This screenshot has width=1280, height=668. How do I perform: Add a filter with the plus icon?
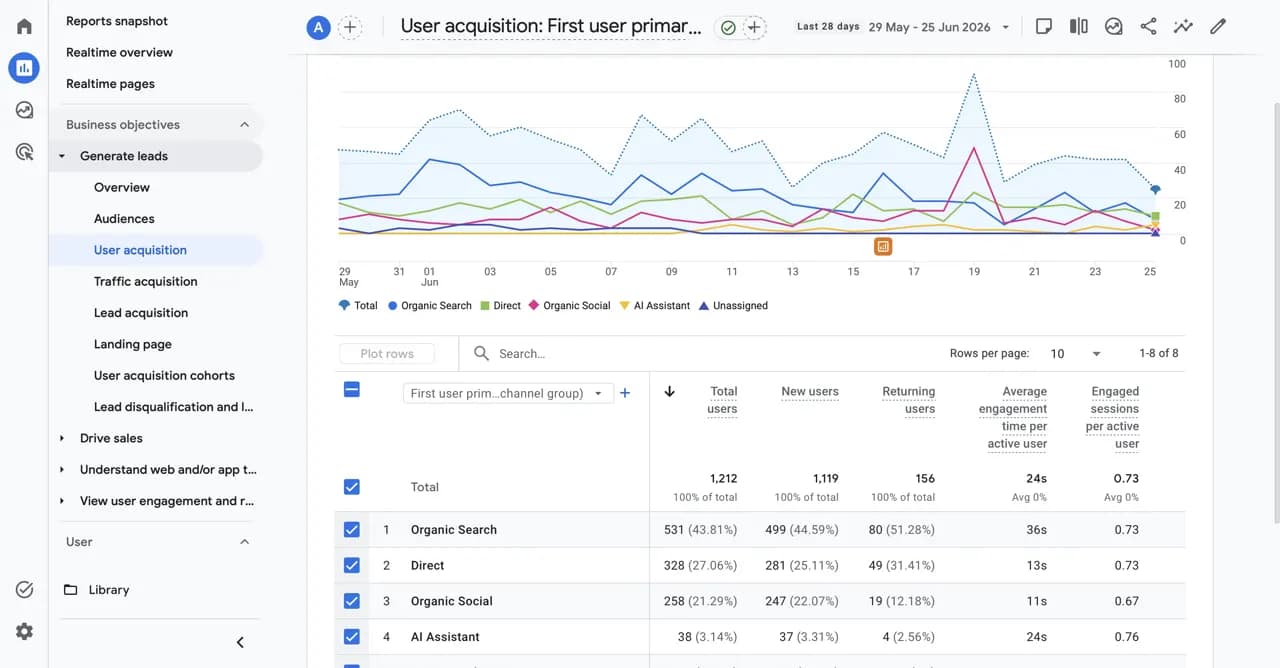(x=754, y=28)
